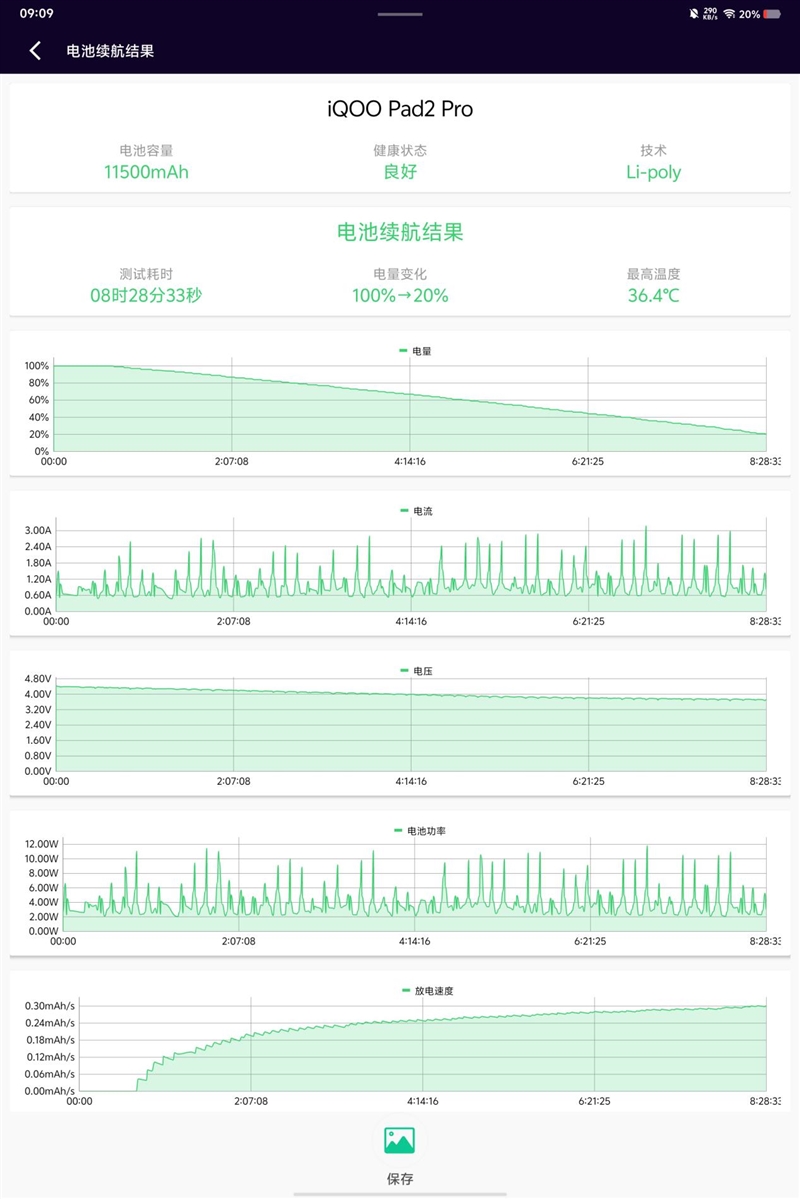The width and height of the screenshot is (800, 1199).
Task: Tap the wifi status icon
Action: [729, 14]
